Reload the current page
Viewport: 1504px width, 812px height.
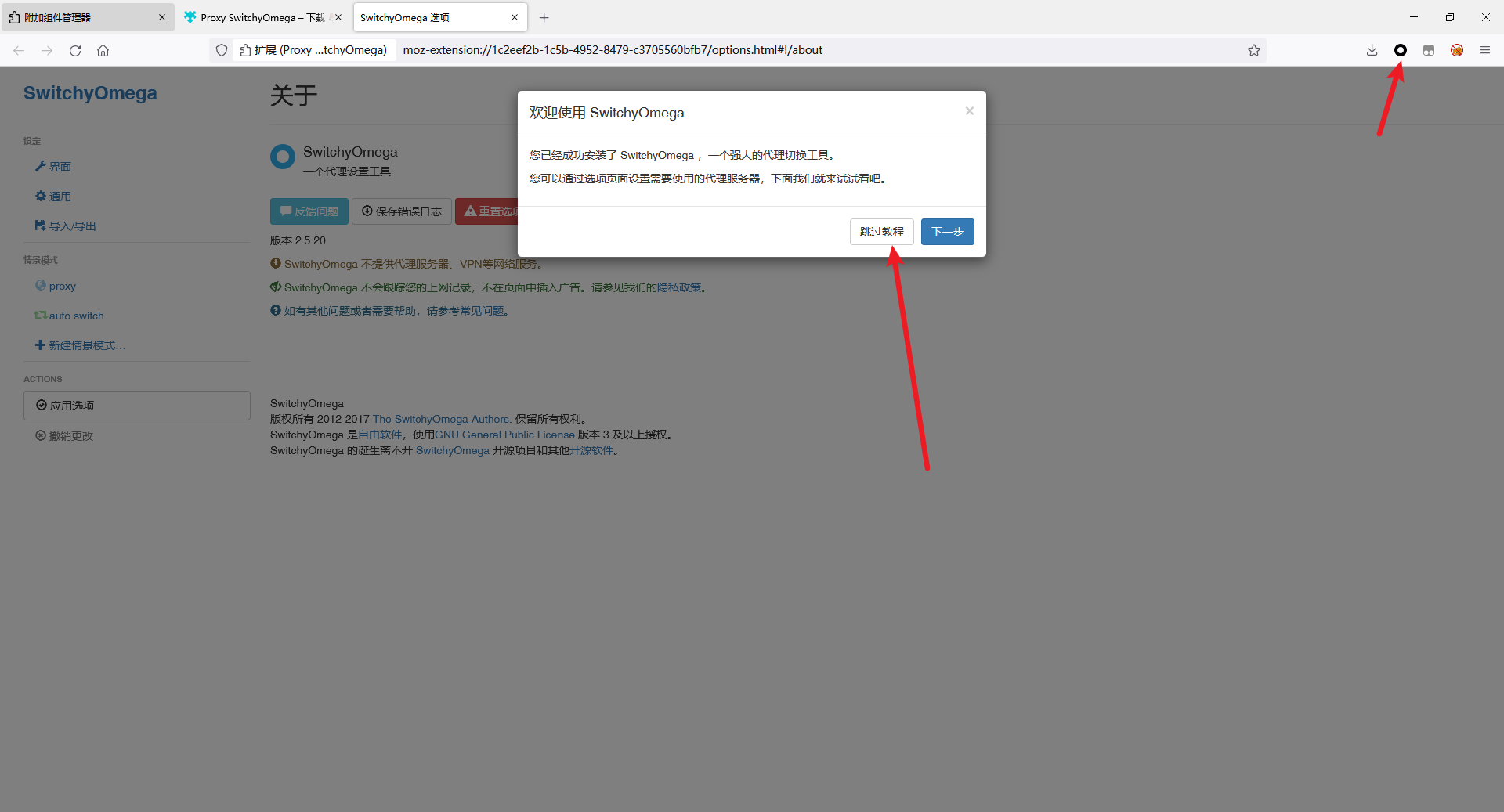coord(75,50)
